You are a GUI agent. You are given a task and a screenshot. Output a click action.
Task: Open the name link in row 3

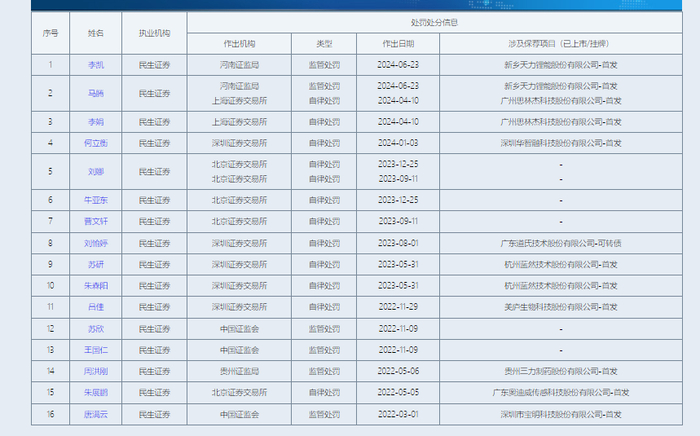(x=96, y=122)
